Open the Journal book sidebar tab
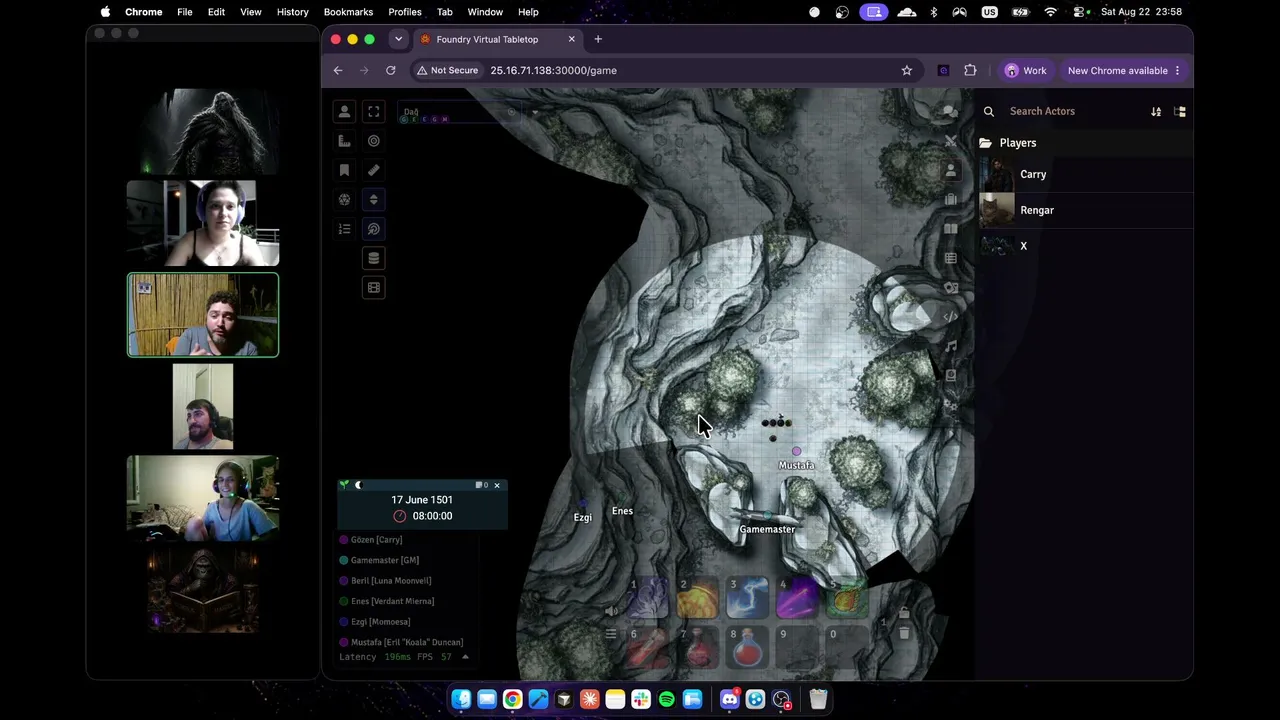The image size is (1280, 720). 951,229
